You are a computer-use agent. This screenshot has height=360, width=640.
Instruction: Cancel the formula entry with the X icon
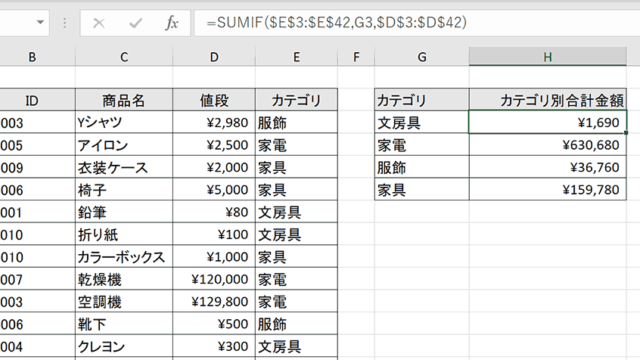click(x=99, y=23)
